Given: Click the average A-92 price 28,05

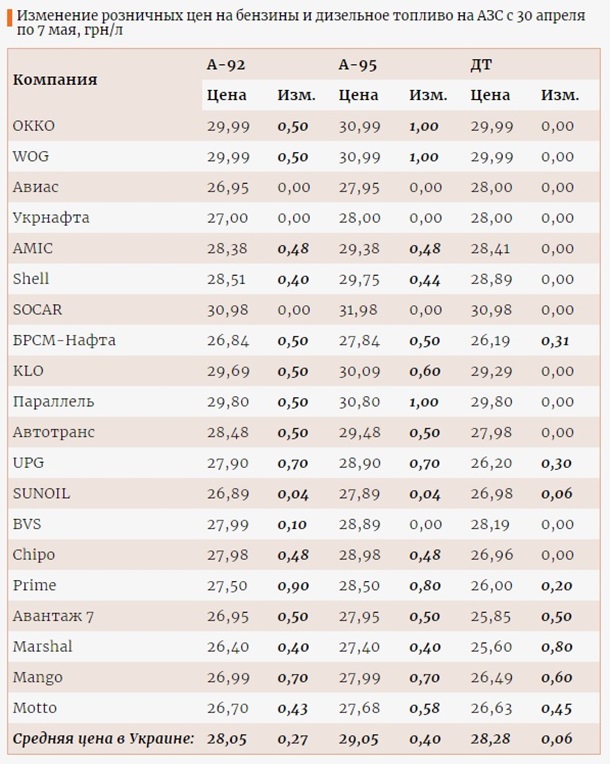Looking at the screenshot, I should [227, 739].
